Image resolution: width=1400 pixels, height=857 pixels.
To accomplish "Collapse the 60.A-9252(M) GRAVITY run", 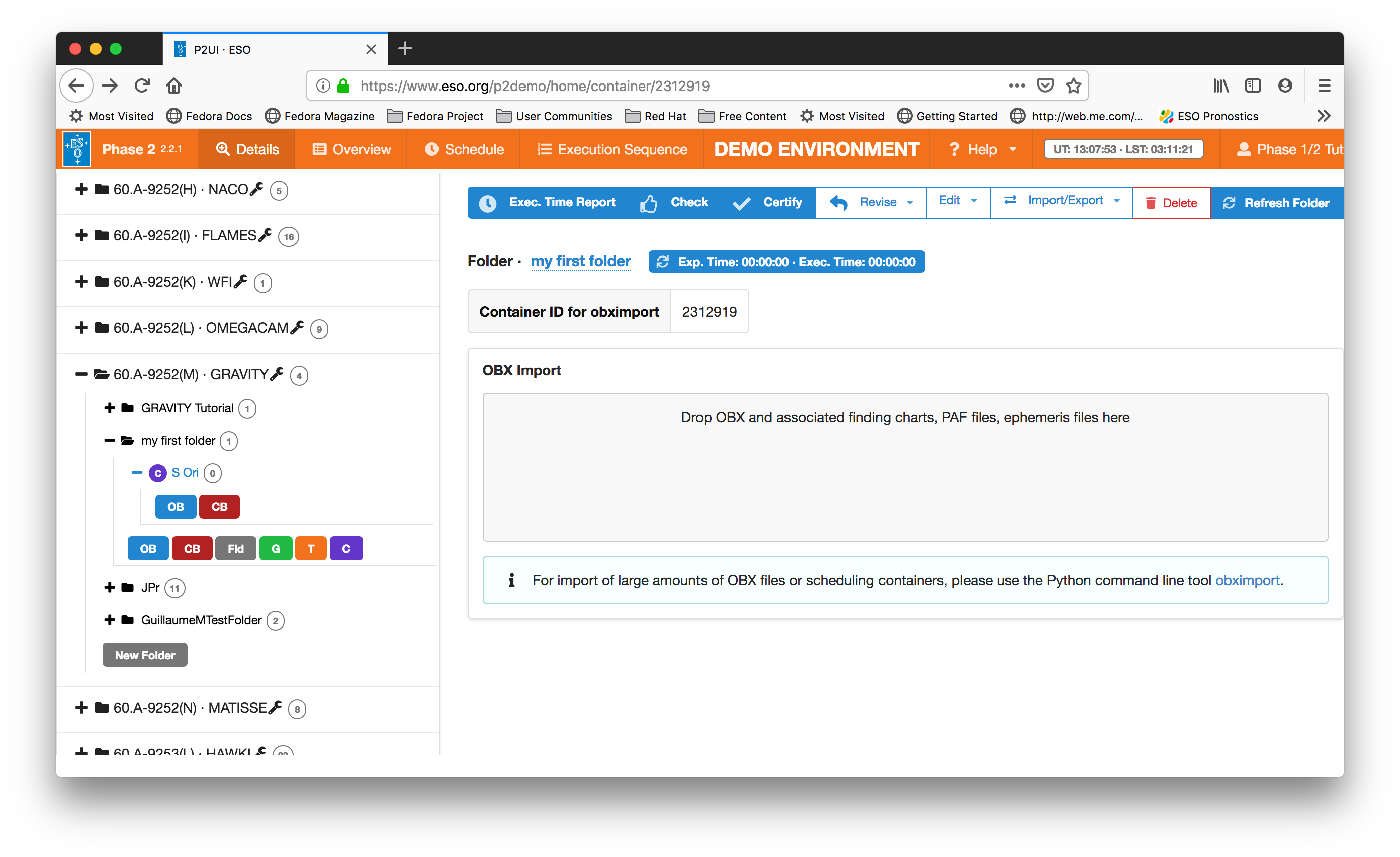I will (81, 374).
